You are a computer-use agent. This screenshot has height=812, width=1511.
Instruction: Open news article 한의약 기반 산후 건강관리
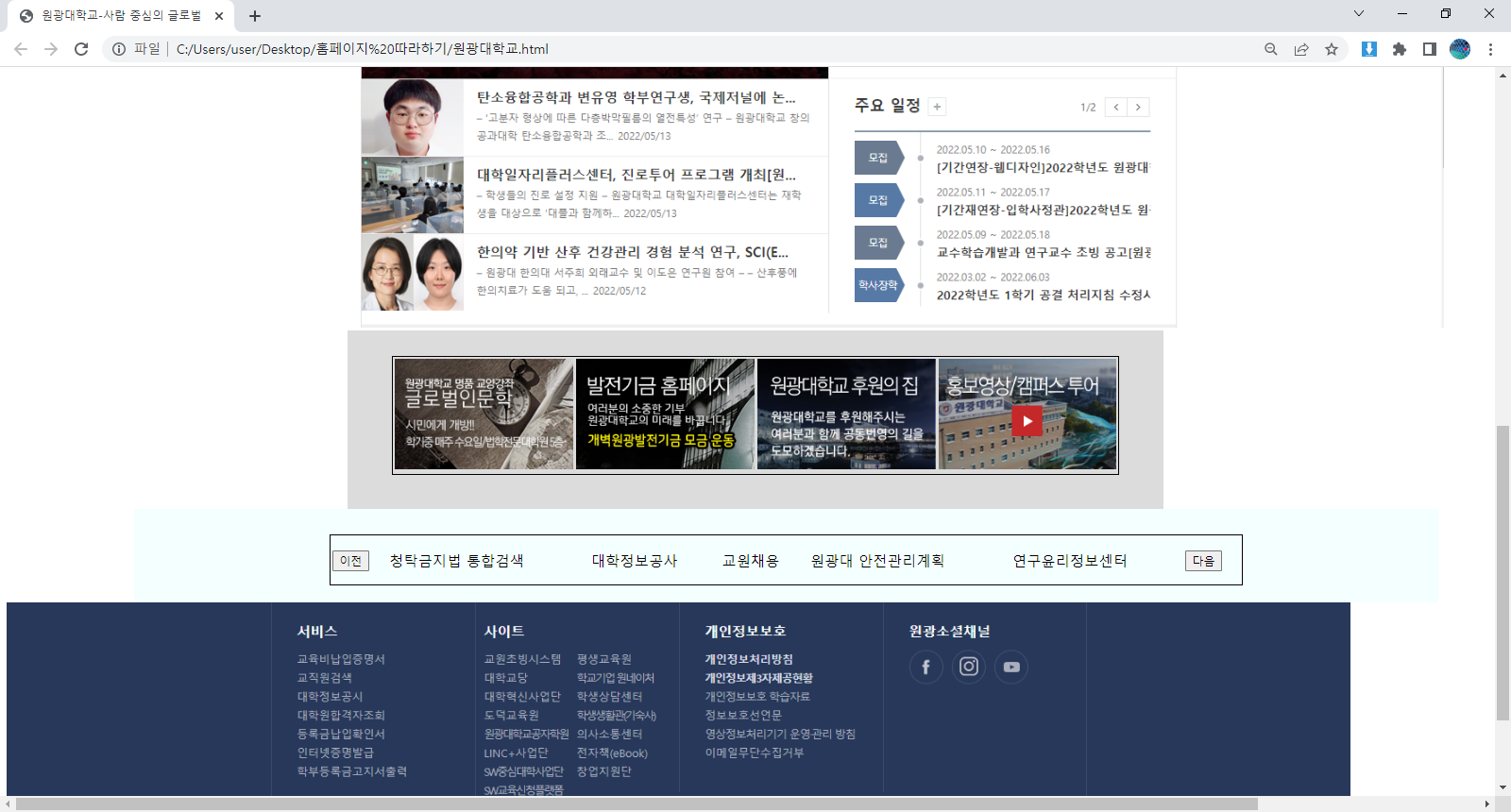tap(632, 252)
